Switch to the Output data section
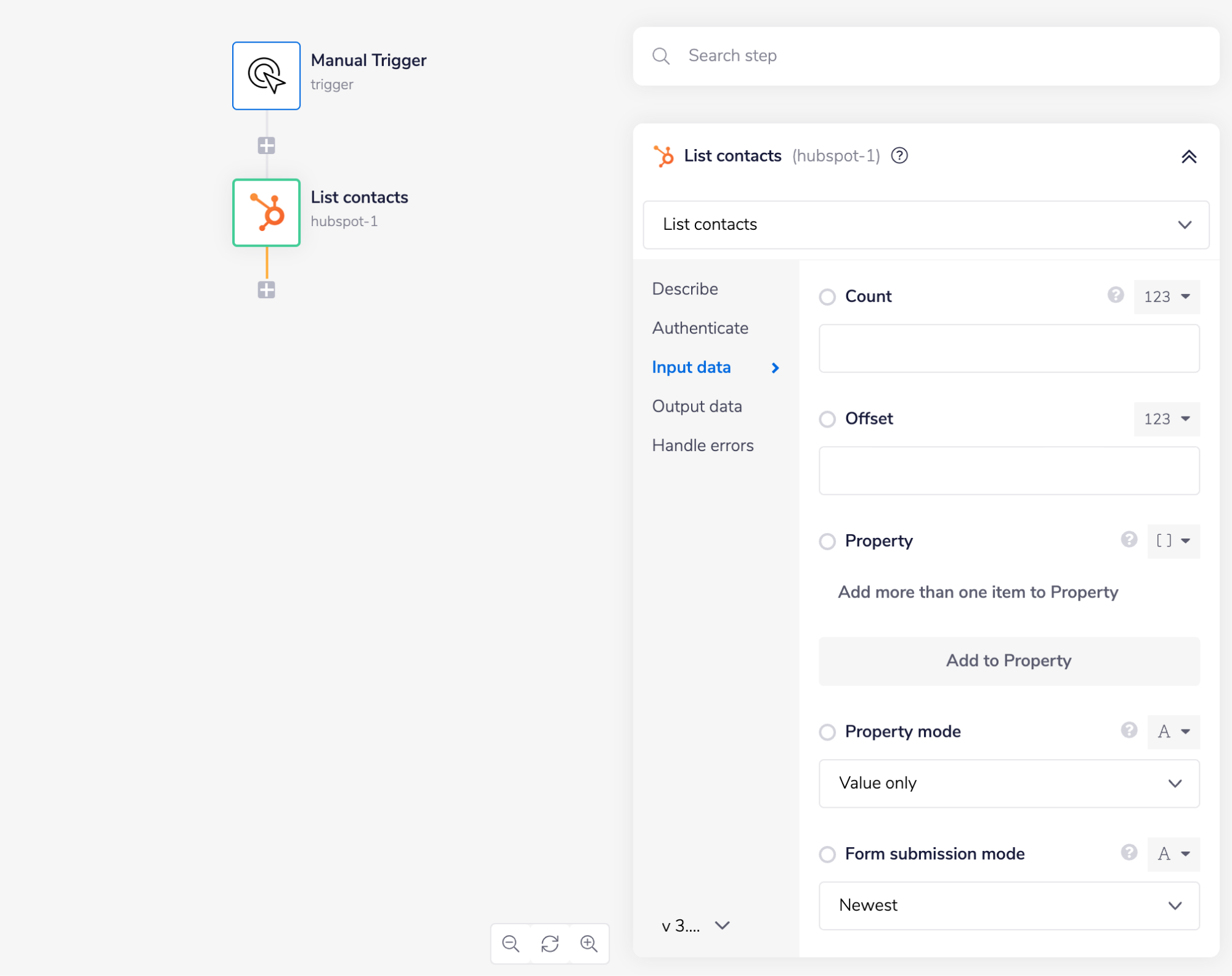1232x976 pixels. 697,406
